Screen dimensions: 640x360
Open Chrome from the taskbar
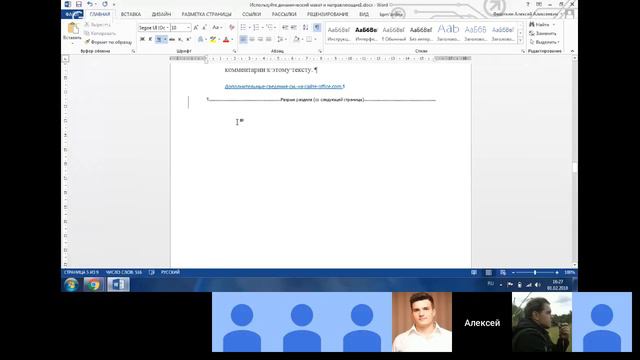pyautogui.click(x=93, y=284)
